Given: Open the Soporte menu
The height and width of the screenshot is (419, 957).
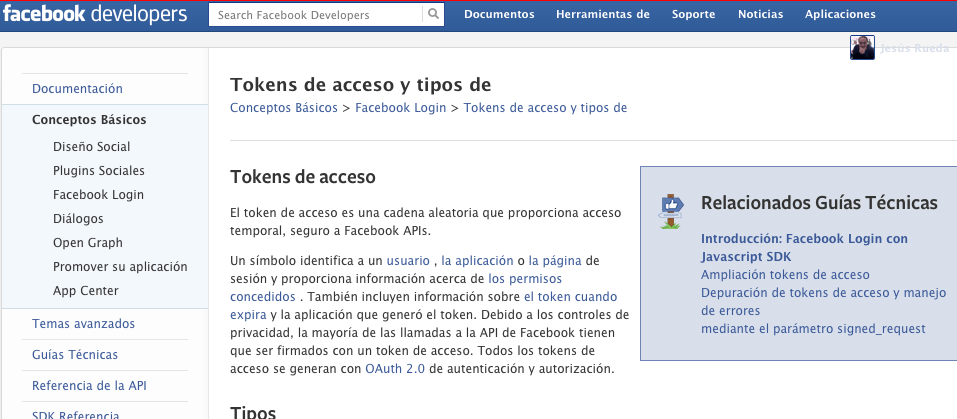Looking at the screenshot, I should [x=693, y=14].
